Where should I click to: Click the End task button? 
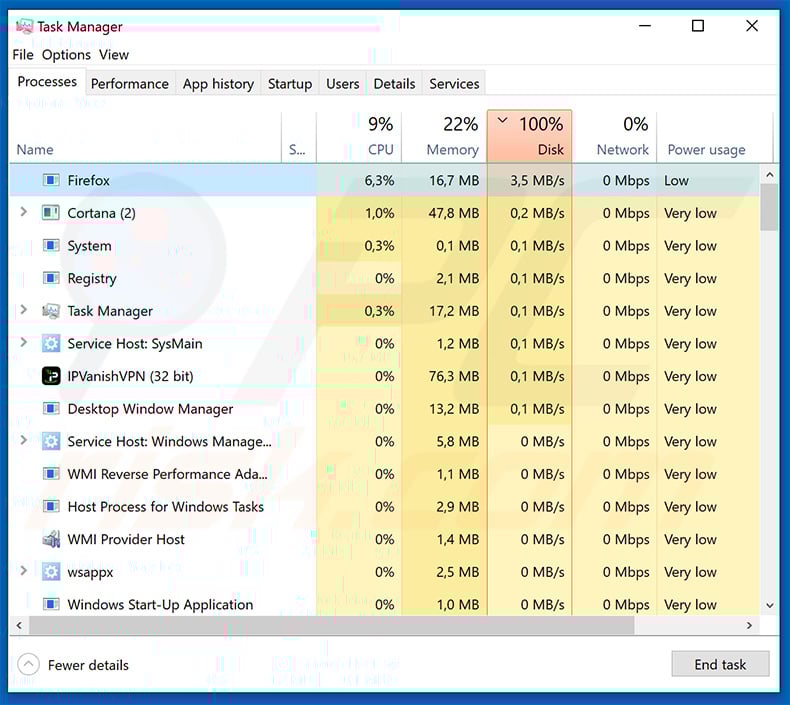coord(720,664)
